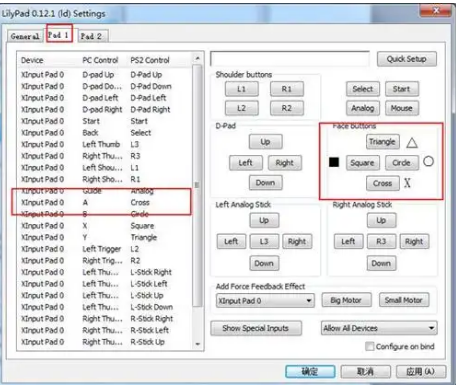
Task: Select the R-Stick Up binding row
Action: point(105,342)
